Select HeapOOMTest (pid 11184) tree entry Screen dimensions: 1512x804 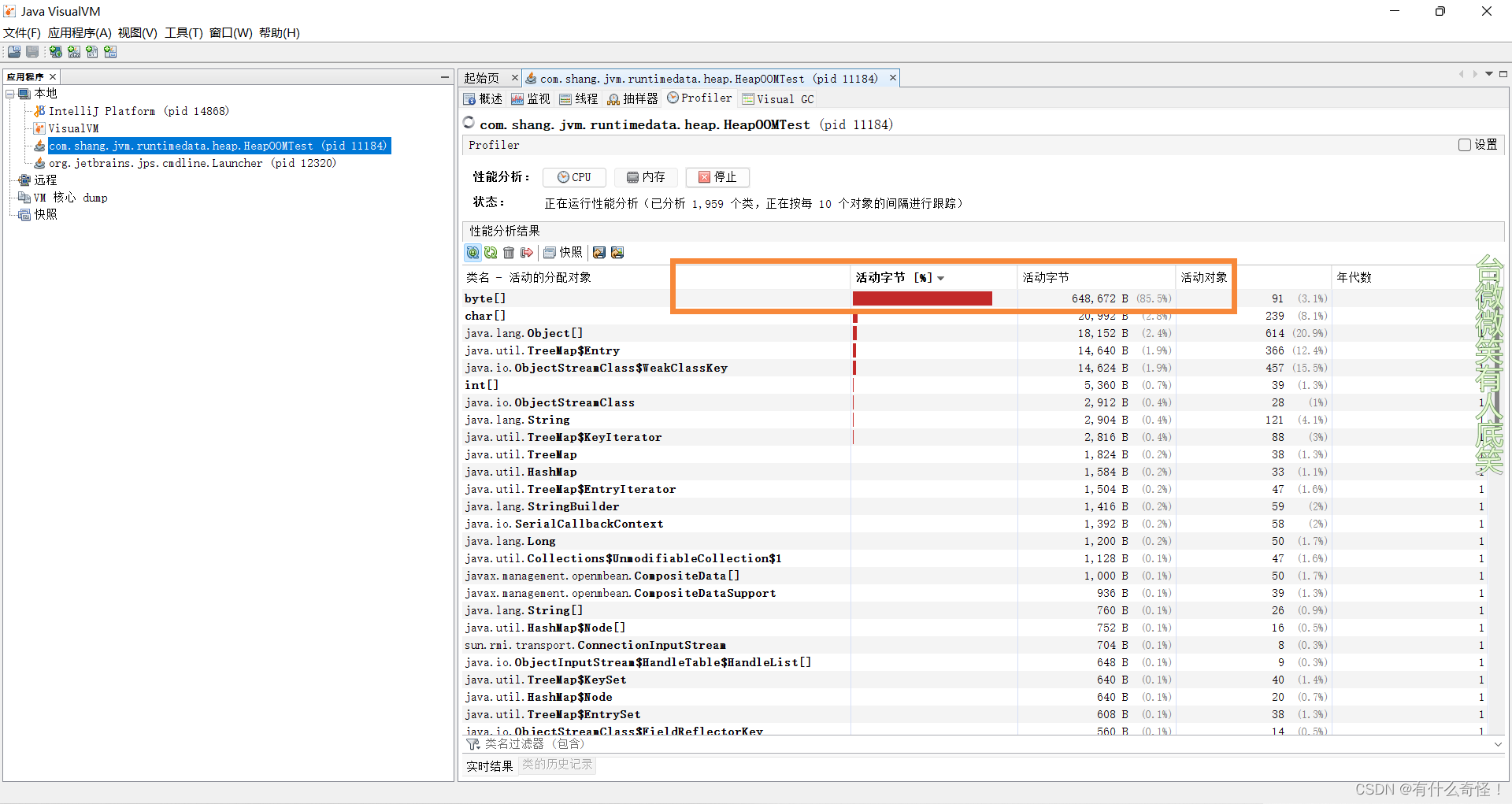pos(219,146)
